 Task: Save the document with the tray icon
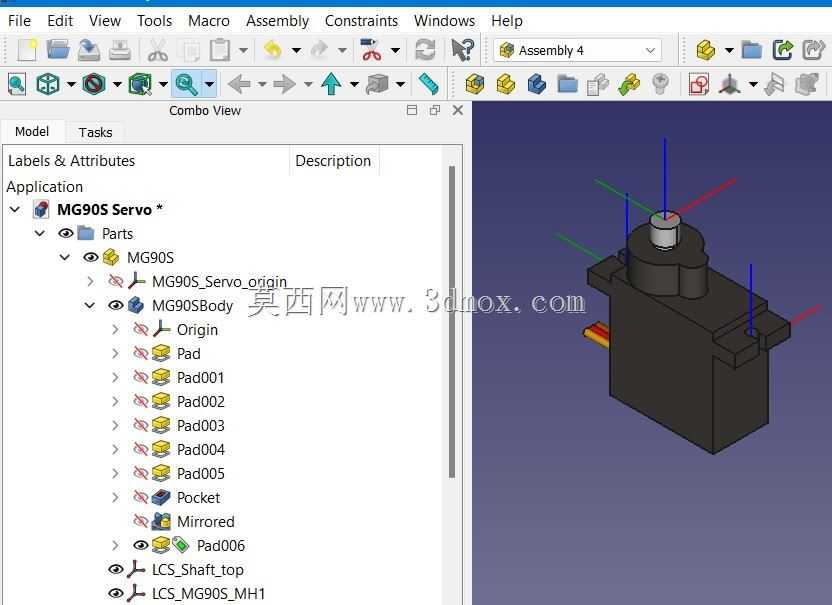point(89,50)
